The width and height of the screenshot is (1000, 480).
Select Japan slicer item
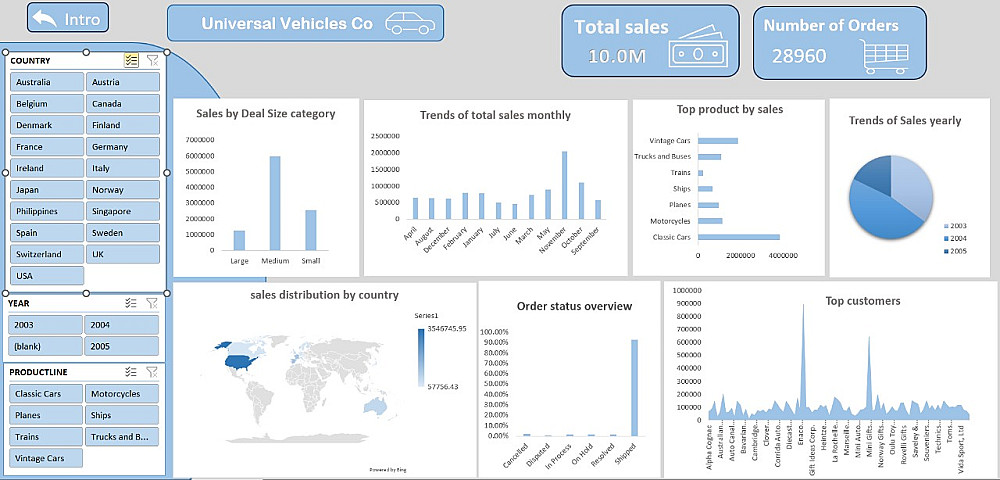[47, 190]
